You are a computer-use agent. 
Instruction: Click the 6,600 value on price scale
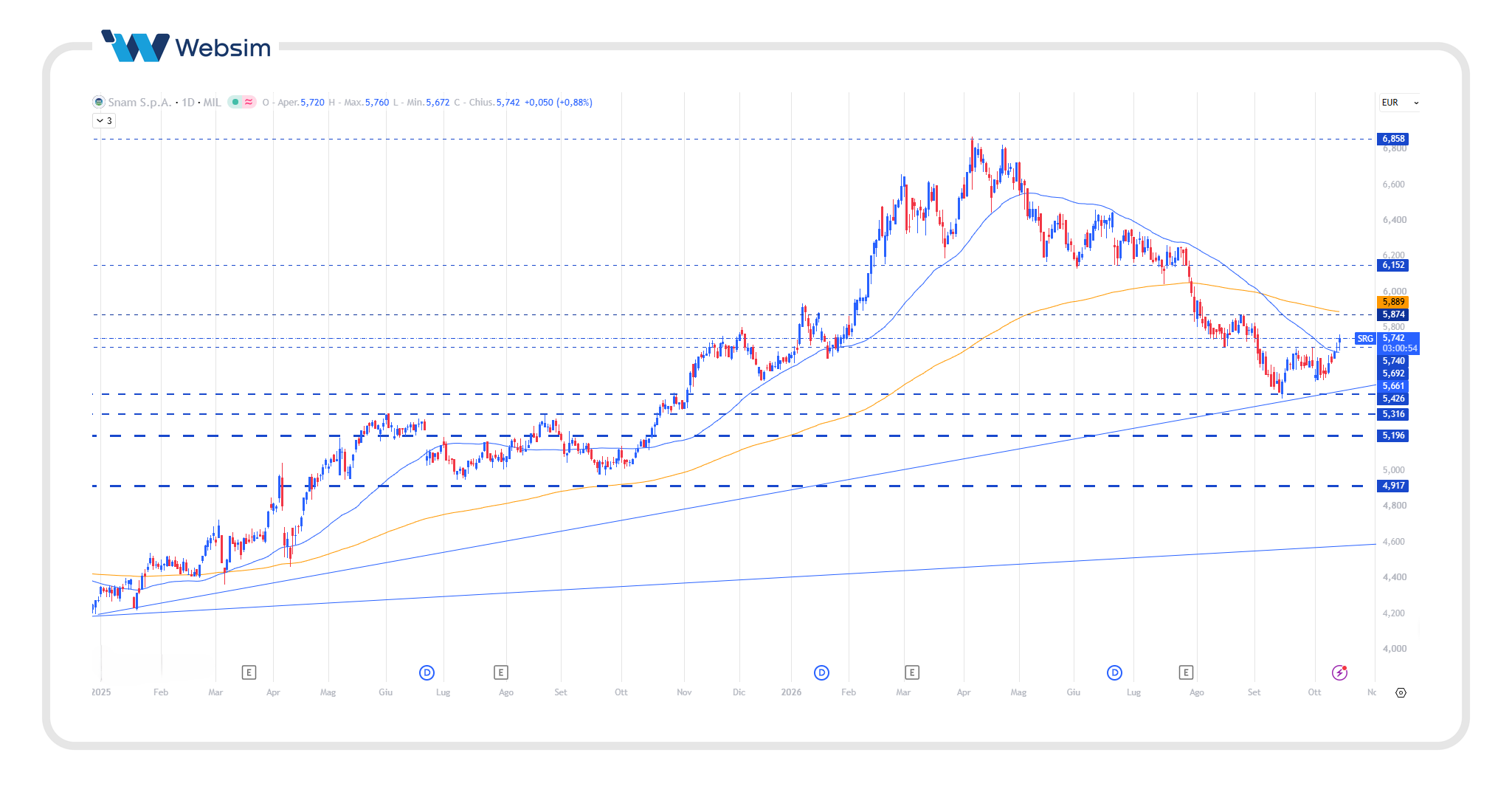point(1394,185)
